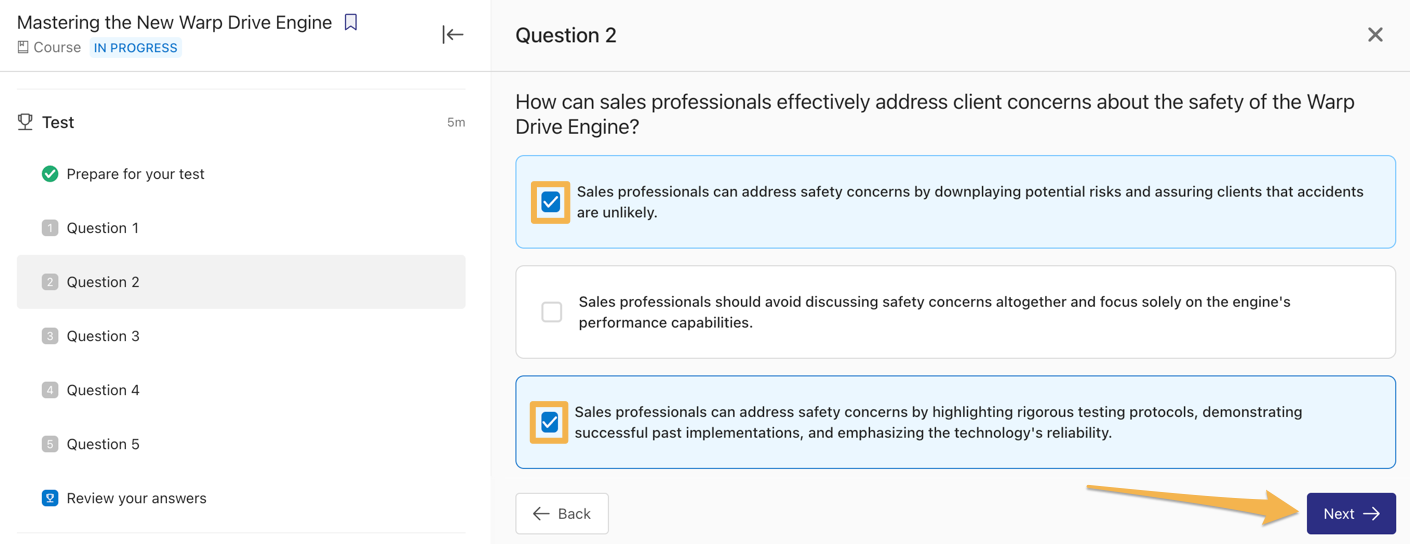
Task: Close the Question 2 panel
Action: (1375, 35)
